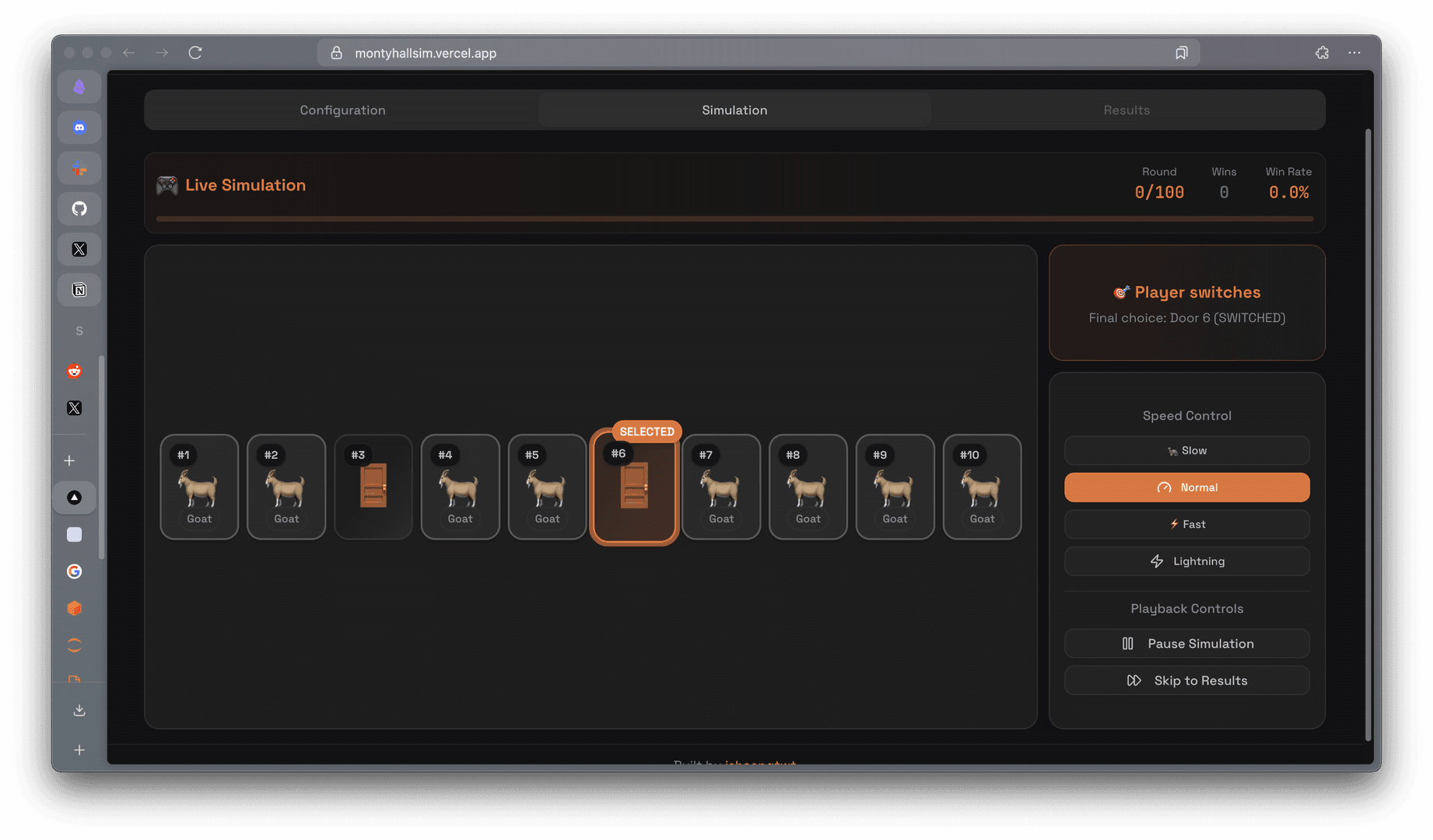Click the downloads icon in the sidebar
1433x840 pixels.
pyautogui.click(x=79, y=709)
